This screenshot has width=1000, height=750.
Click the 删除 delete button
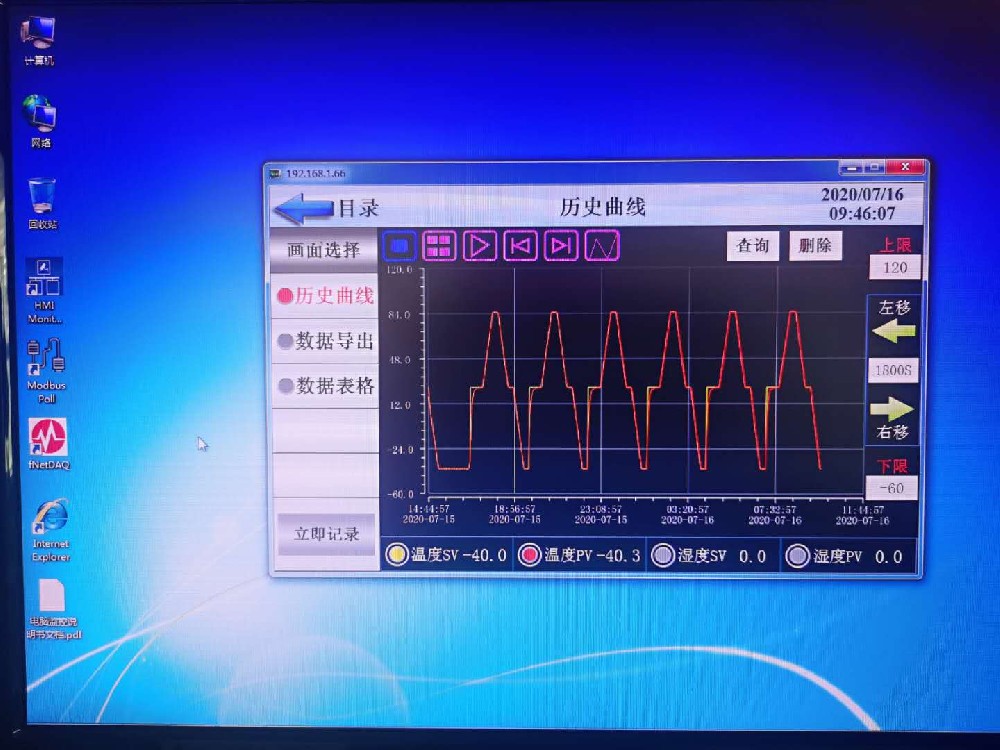[x=815, y=246]
